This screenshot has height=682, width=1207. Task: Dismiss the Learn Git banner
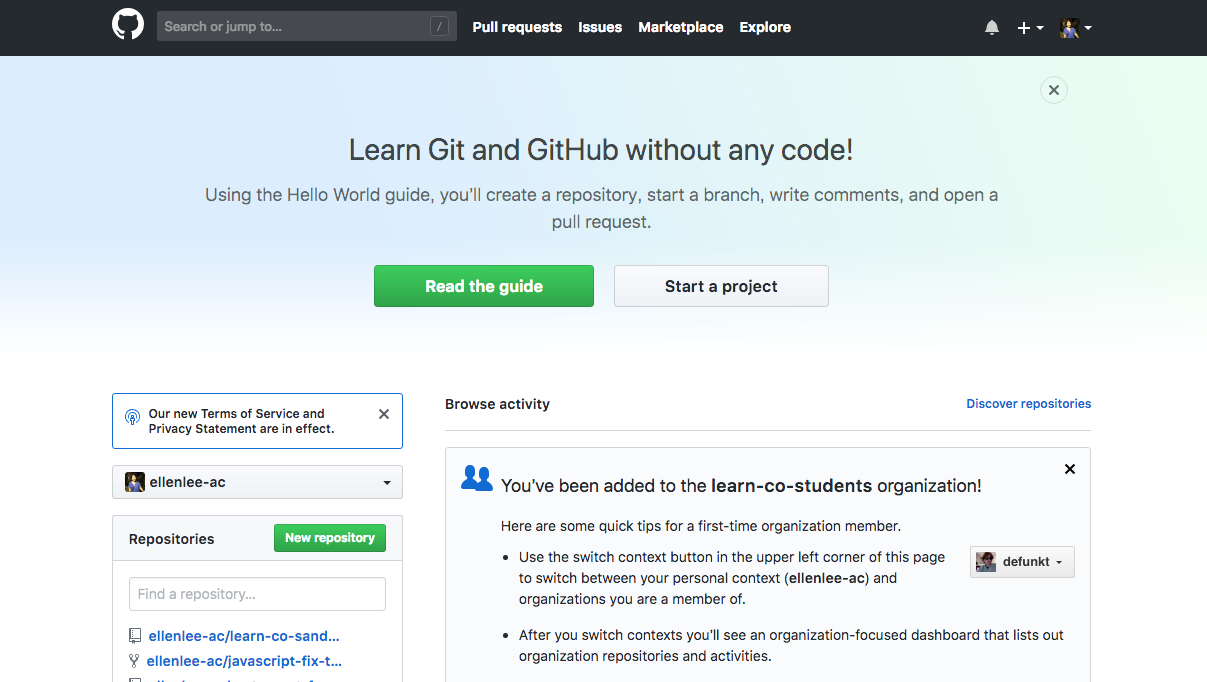click(x=1053, y=90)
